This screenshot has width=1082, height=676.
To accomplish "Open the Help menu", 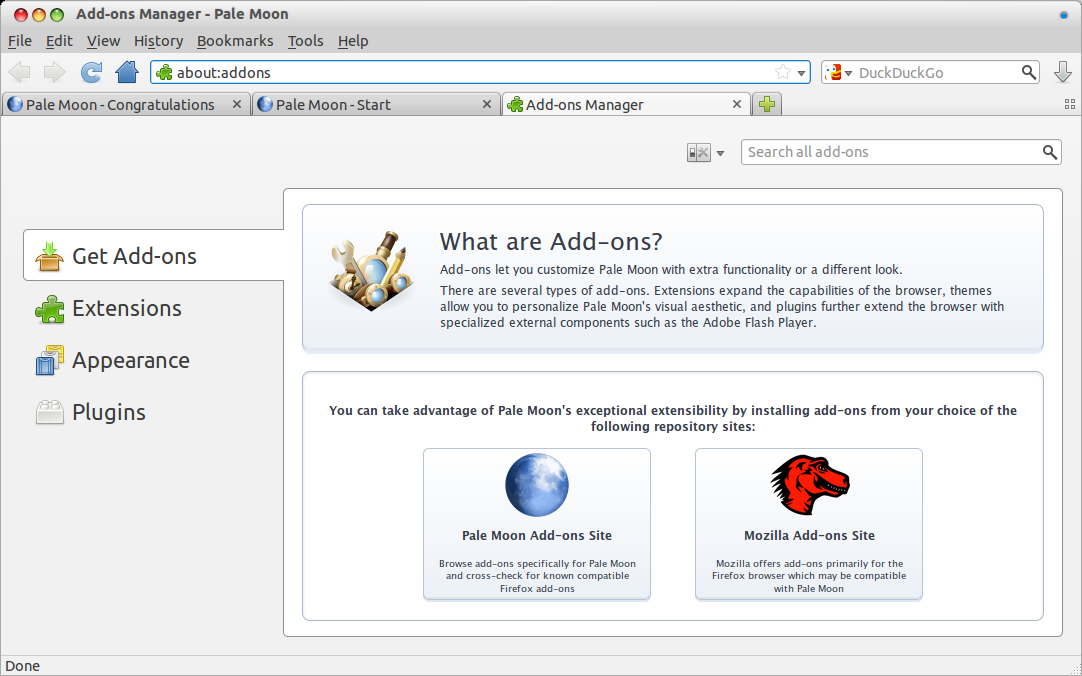I will tap(353, 41).
